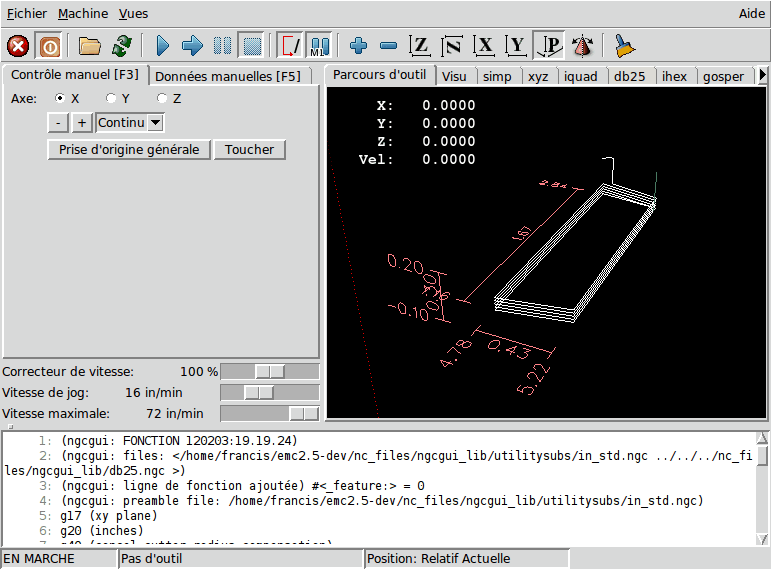Viewport: 771px width, 569px height.
Task: Open the Continu jog increment dropdown
Action: click(155, 122)
